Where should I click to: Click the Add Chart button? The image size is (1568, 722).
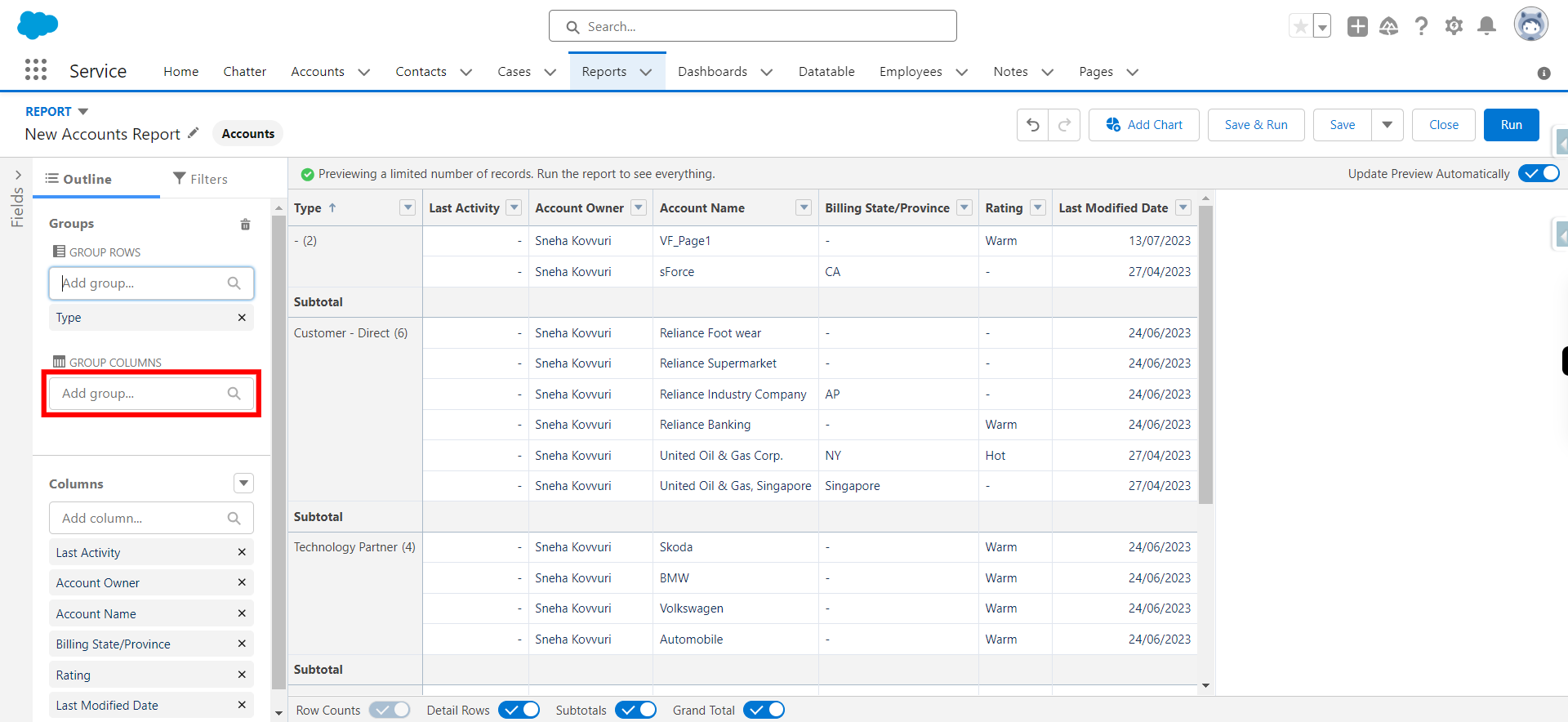click(x=1143, y=125)
